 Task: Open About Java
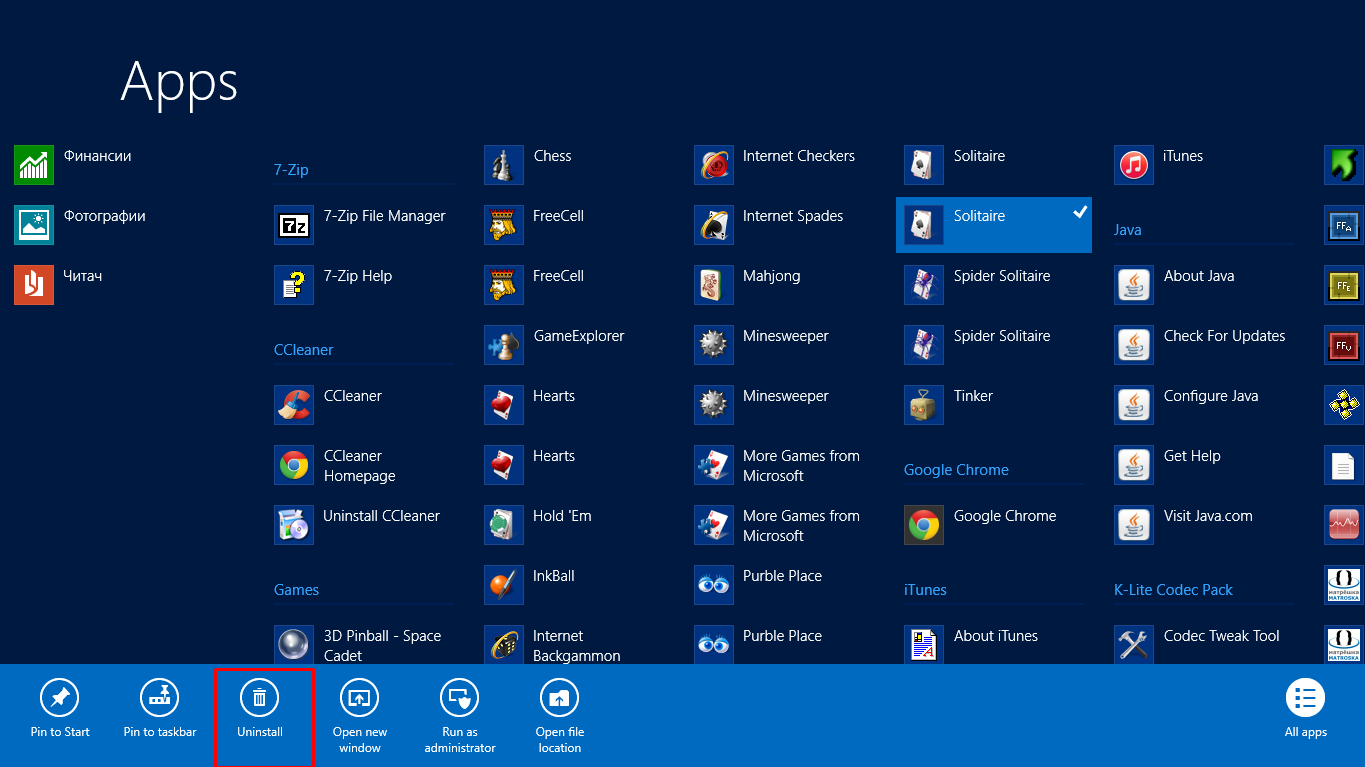1174,285
